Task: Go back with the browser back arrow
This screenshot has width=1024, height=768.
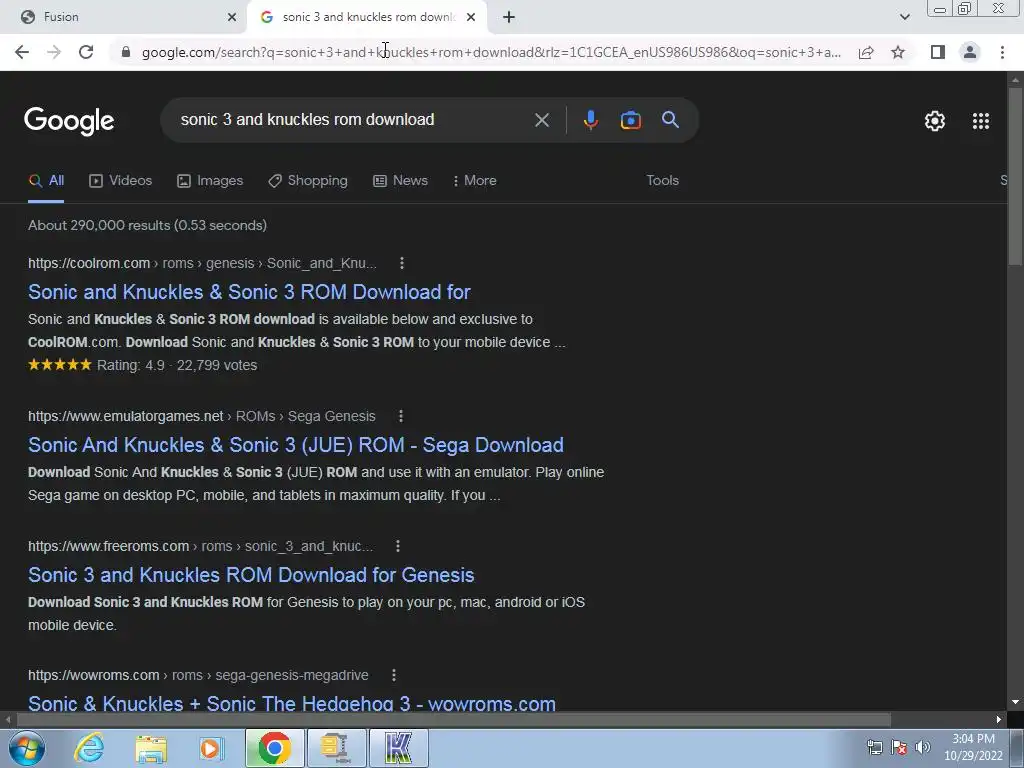Action: tap(22, 52)
